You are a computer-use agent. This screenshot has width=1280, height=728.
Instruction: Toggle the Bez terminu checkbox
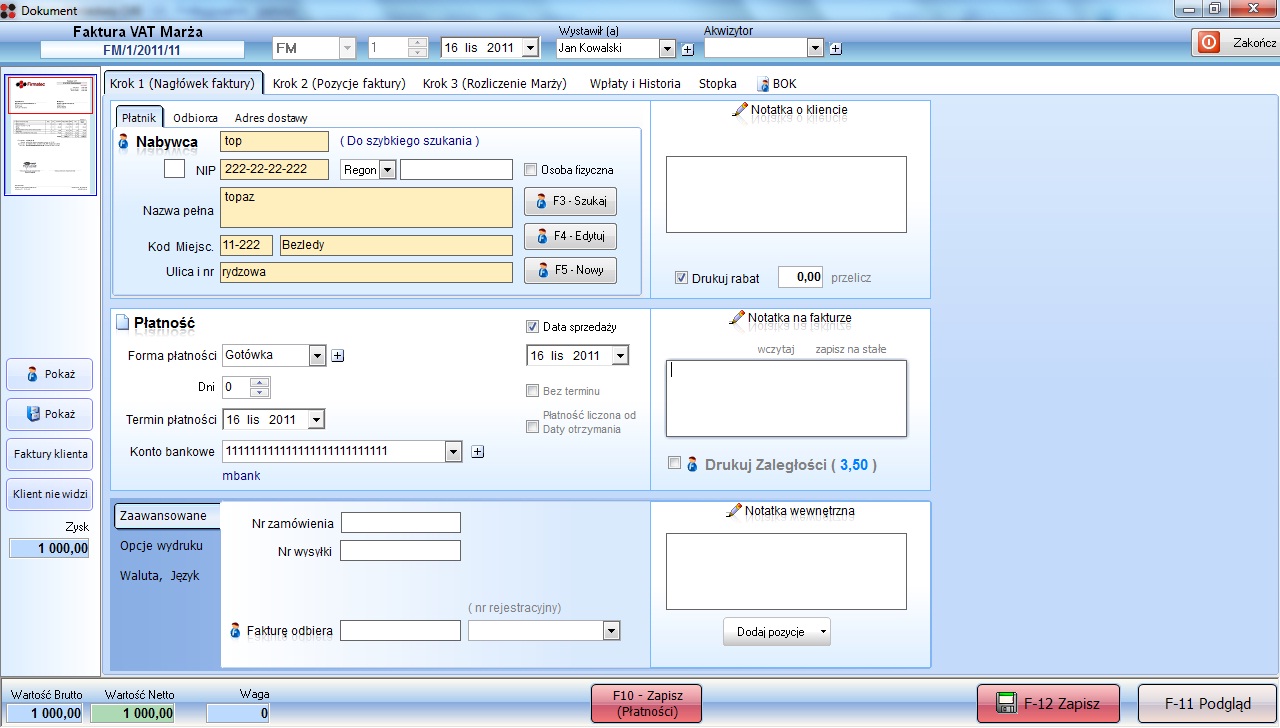pos(532,391)
